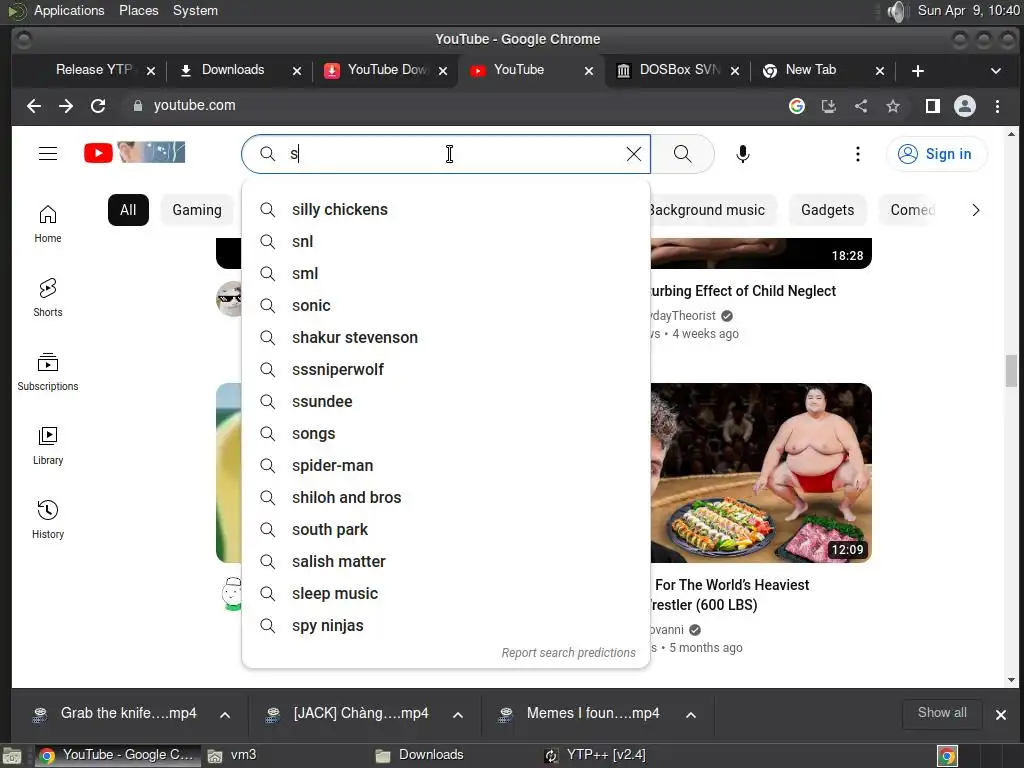Screen dimensions: 1024x768
Task: Expand options for Memes I found download
Action: click(691, 715)
